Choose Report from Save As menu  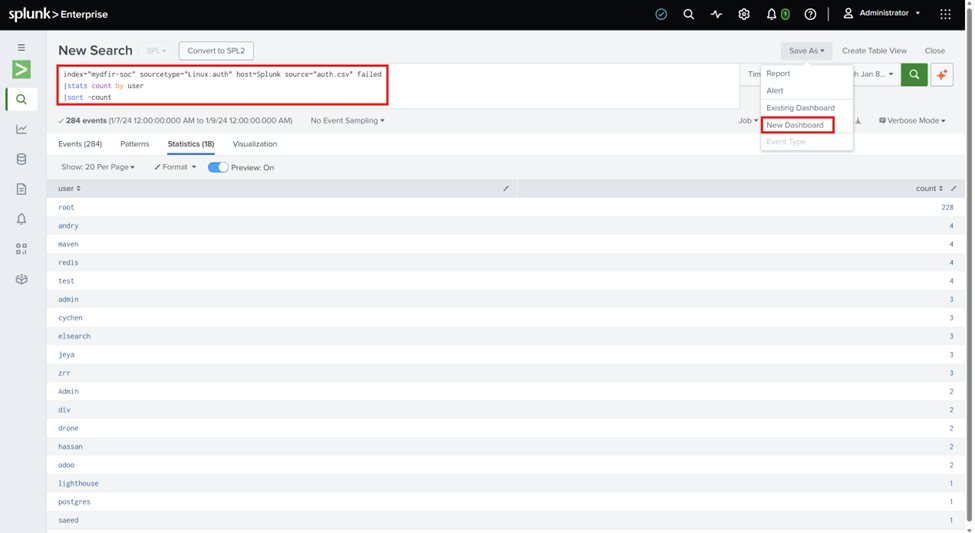pos(778,73)
